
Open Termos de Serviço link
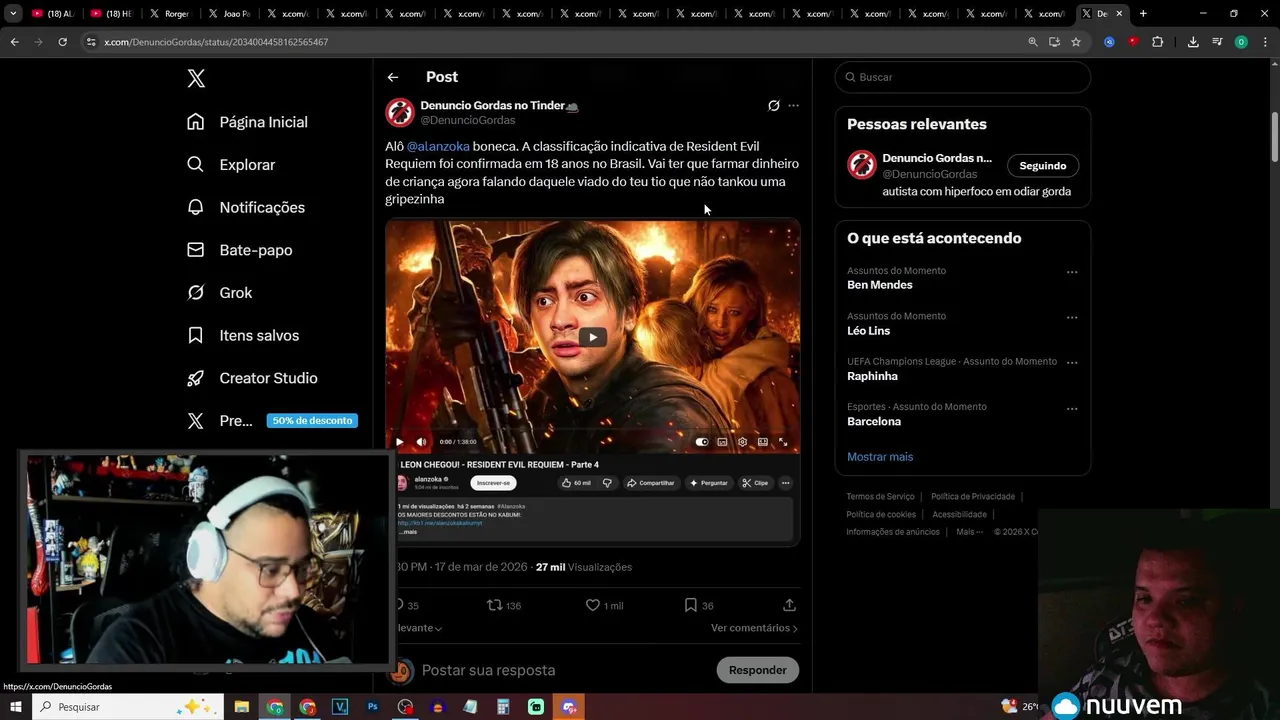click(x=880, y=497)
